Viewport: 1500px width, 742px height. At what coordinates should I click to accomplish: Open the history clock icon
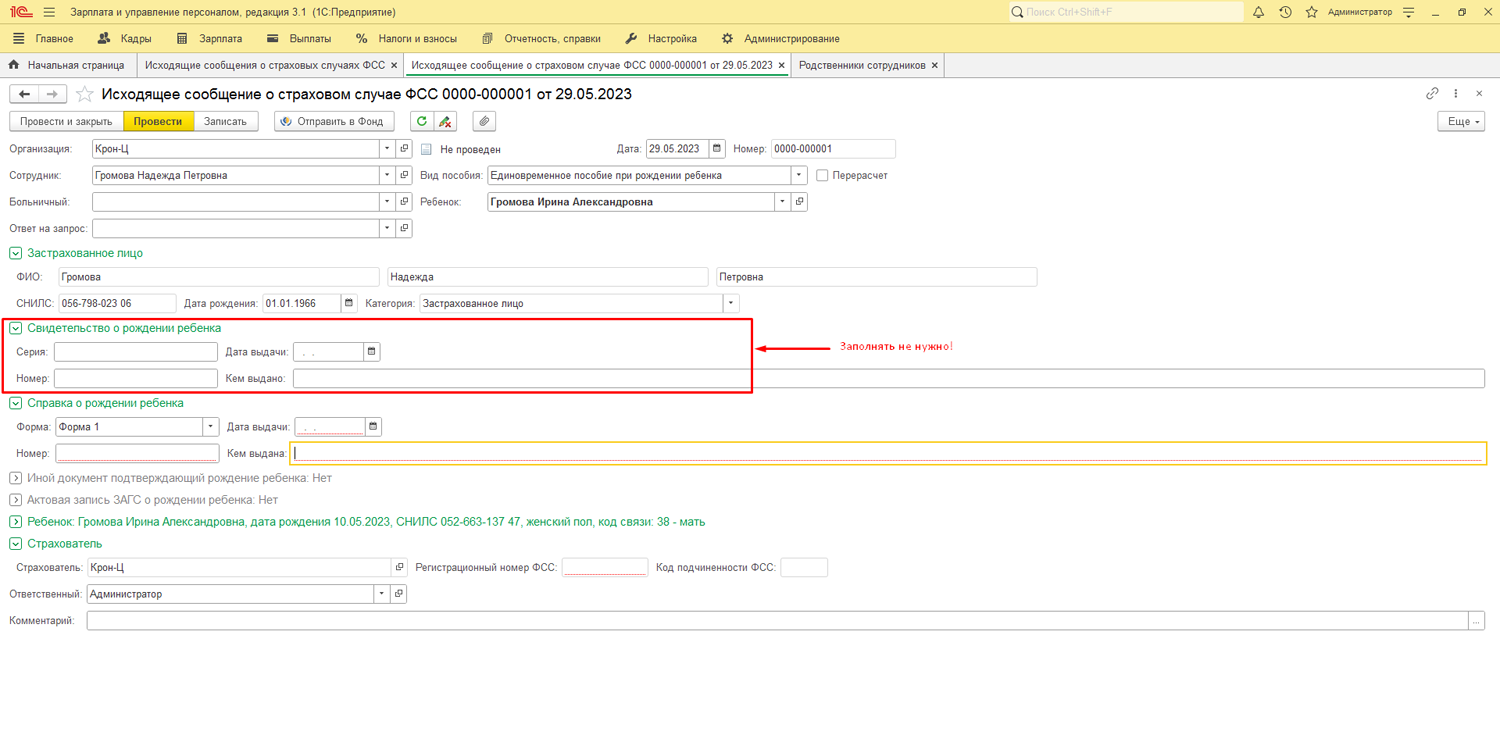click(1285, 12)
